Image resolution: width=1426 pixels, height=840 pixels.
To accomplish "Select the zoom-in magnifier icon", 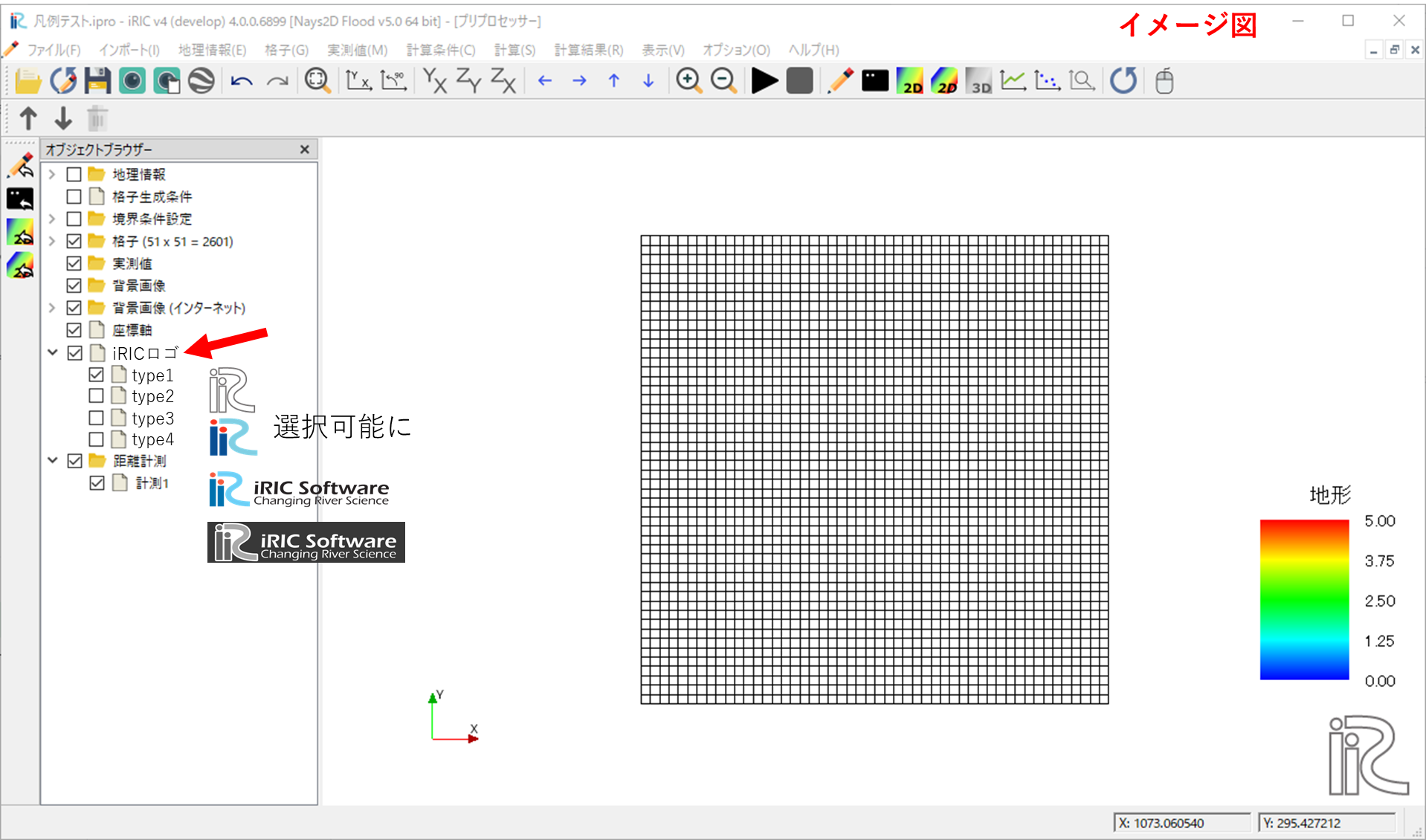I will [x=688, y=80].
